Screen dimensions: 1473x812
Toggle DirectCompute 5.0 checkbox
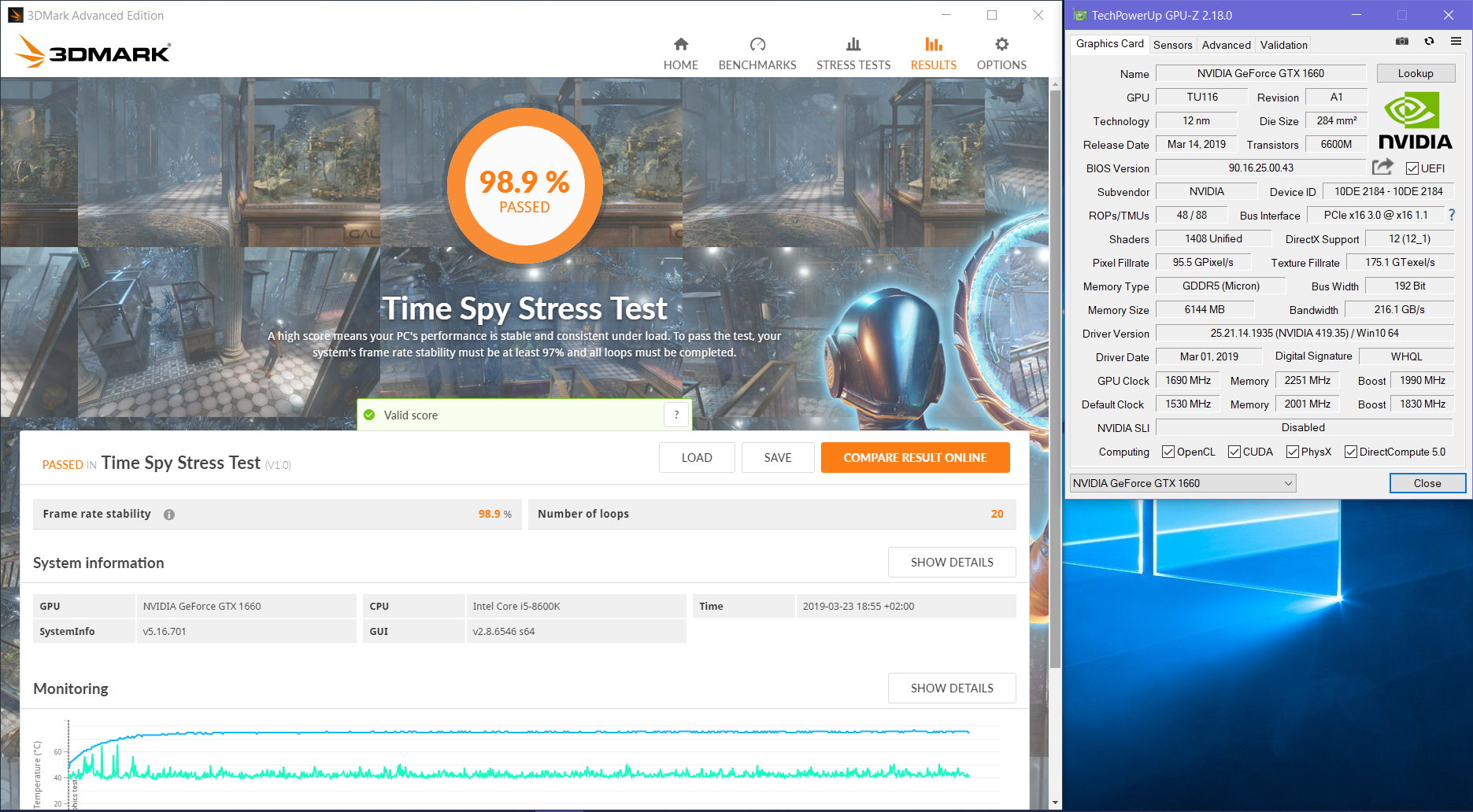(1351, 452)
